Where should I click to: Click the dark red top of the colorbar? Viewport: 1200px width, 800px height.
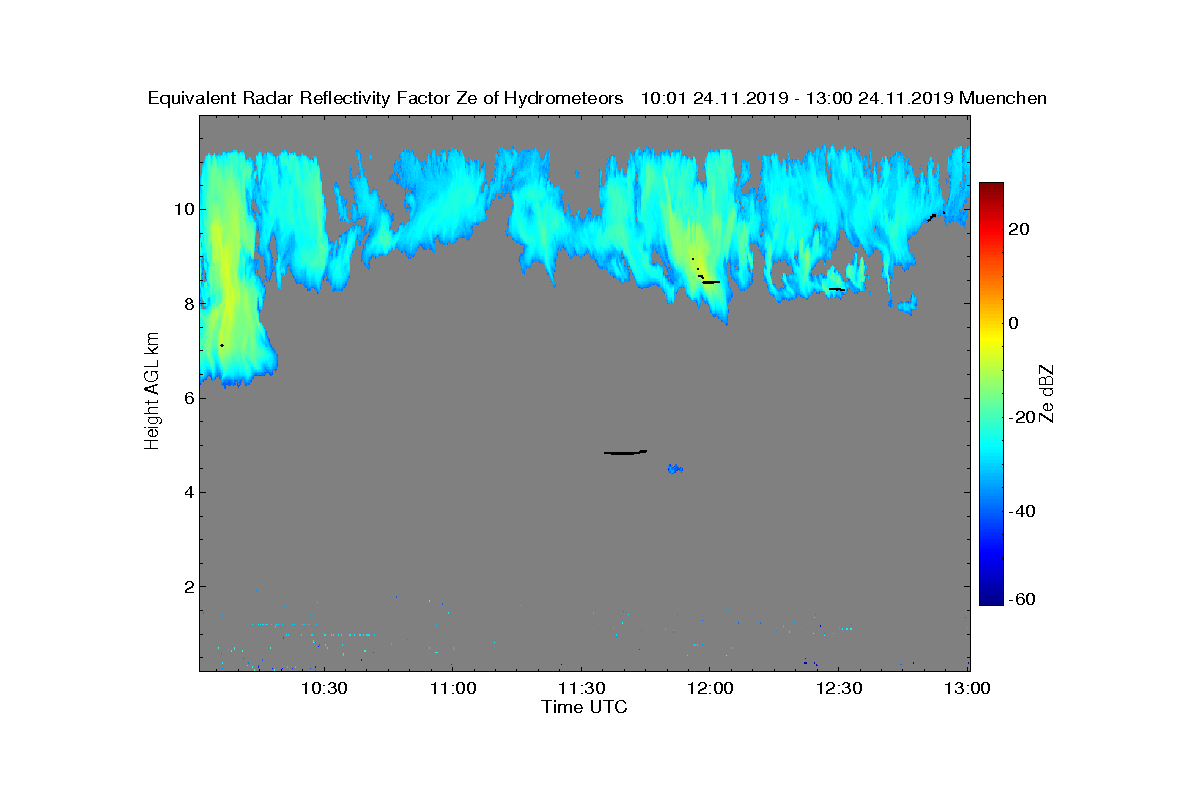coord(991,187)
